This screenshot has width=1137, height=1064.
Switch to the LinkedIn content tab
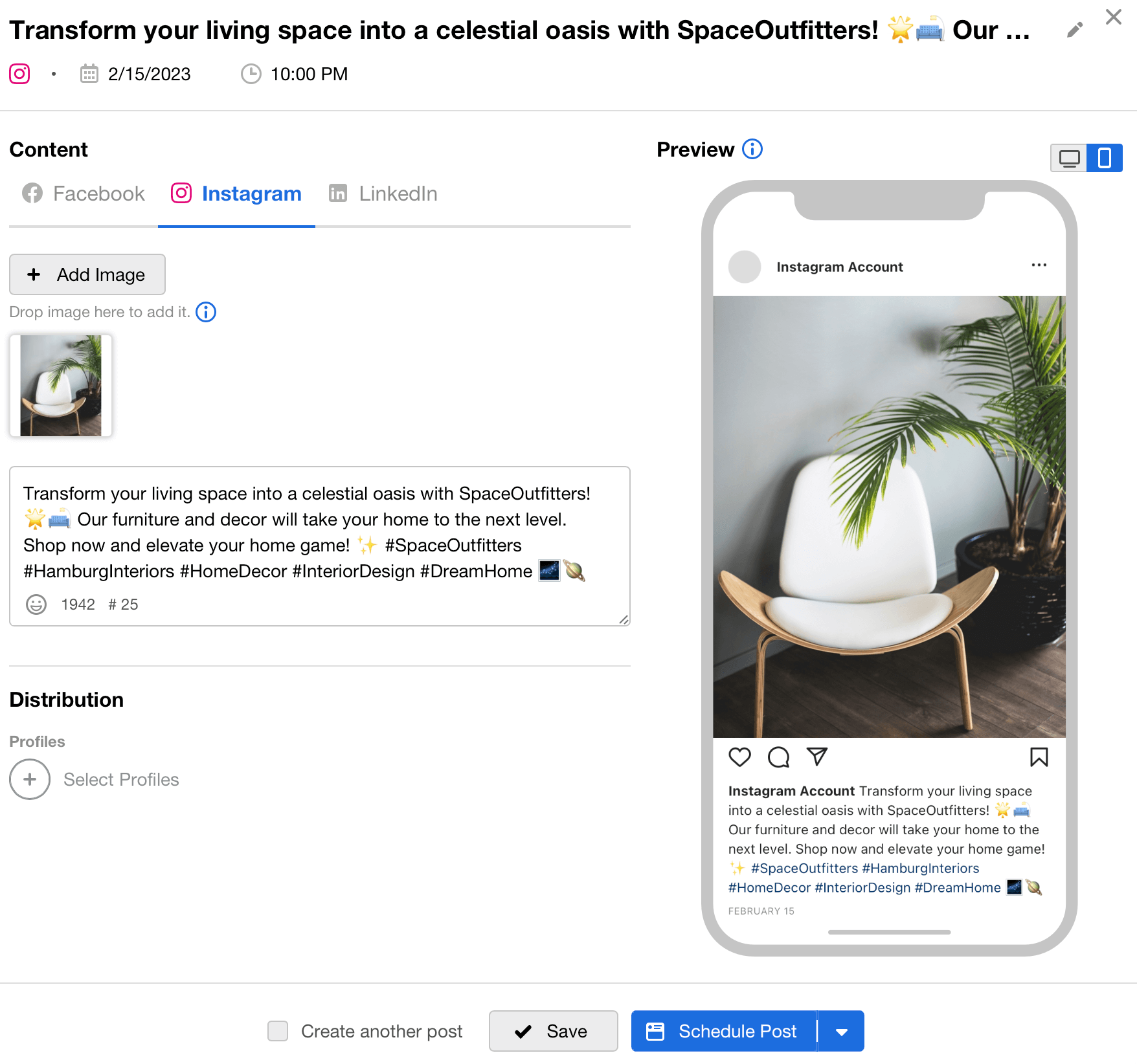(383, 194)
